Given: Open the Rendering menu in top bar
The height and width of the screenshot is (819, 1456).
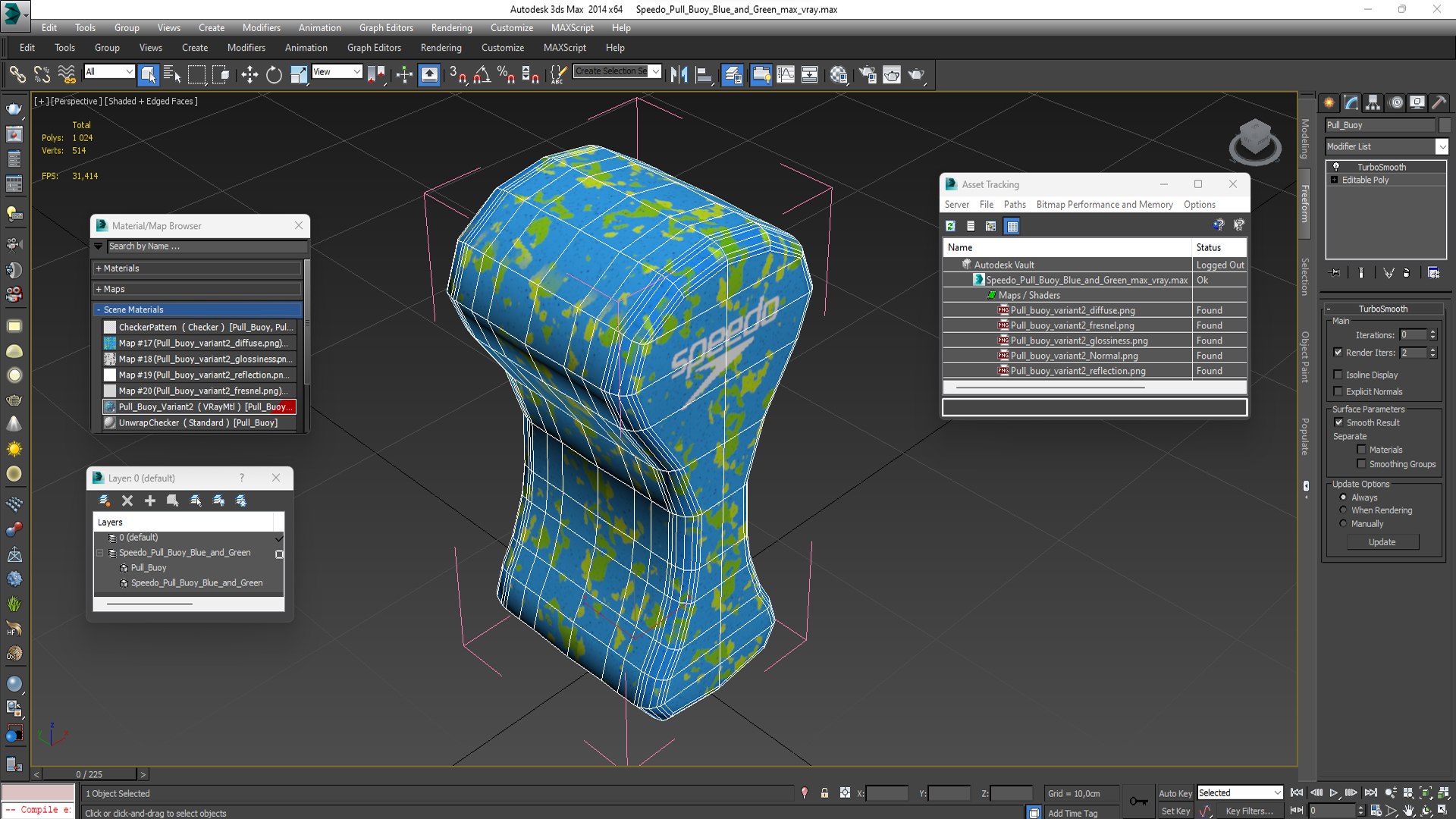Looking at the screenshot, I should click(451, 27).
